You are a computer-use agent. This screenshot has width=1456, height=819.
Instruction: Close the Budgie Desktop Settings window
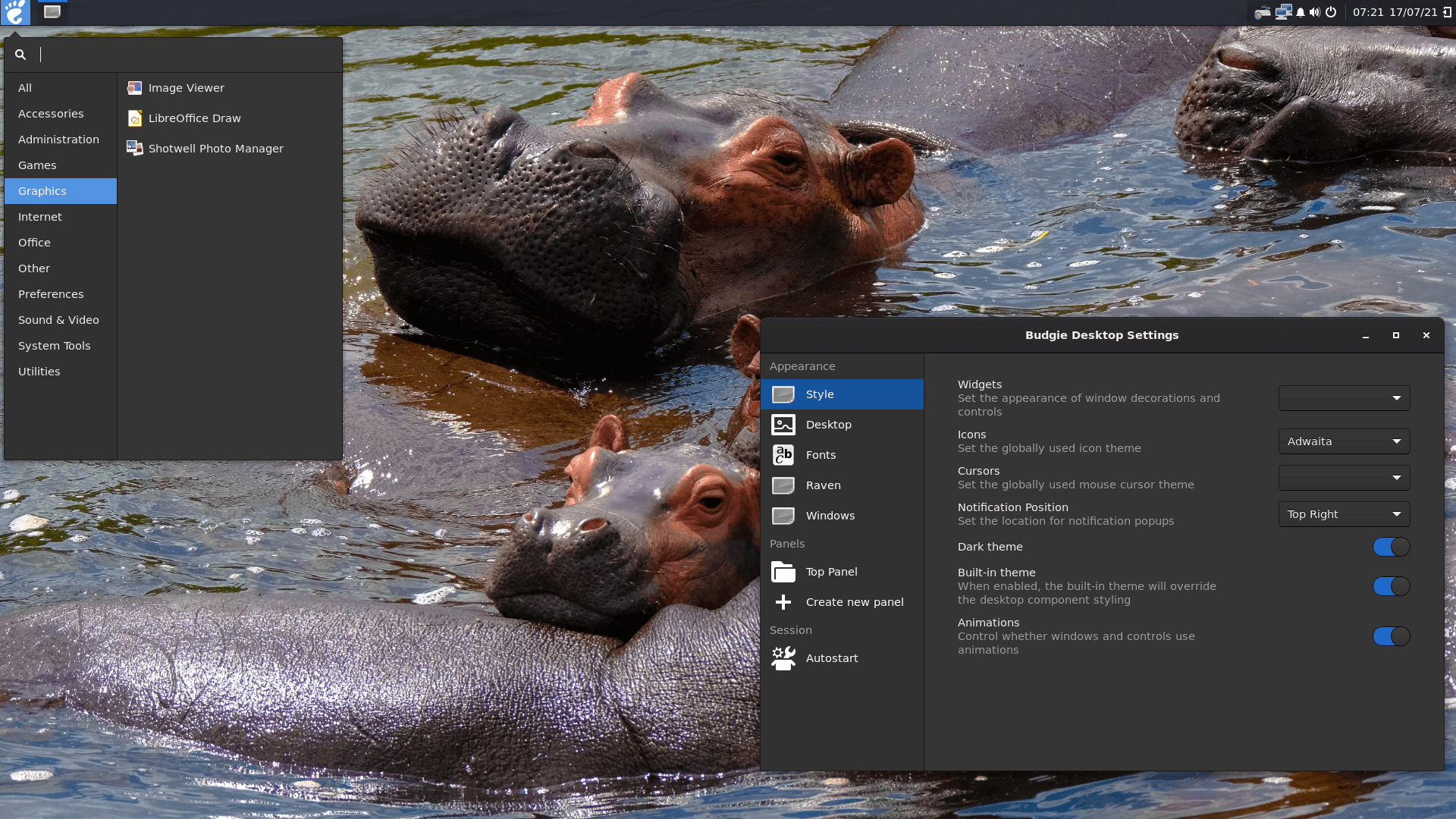click(x=1426, y=335)
